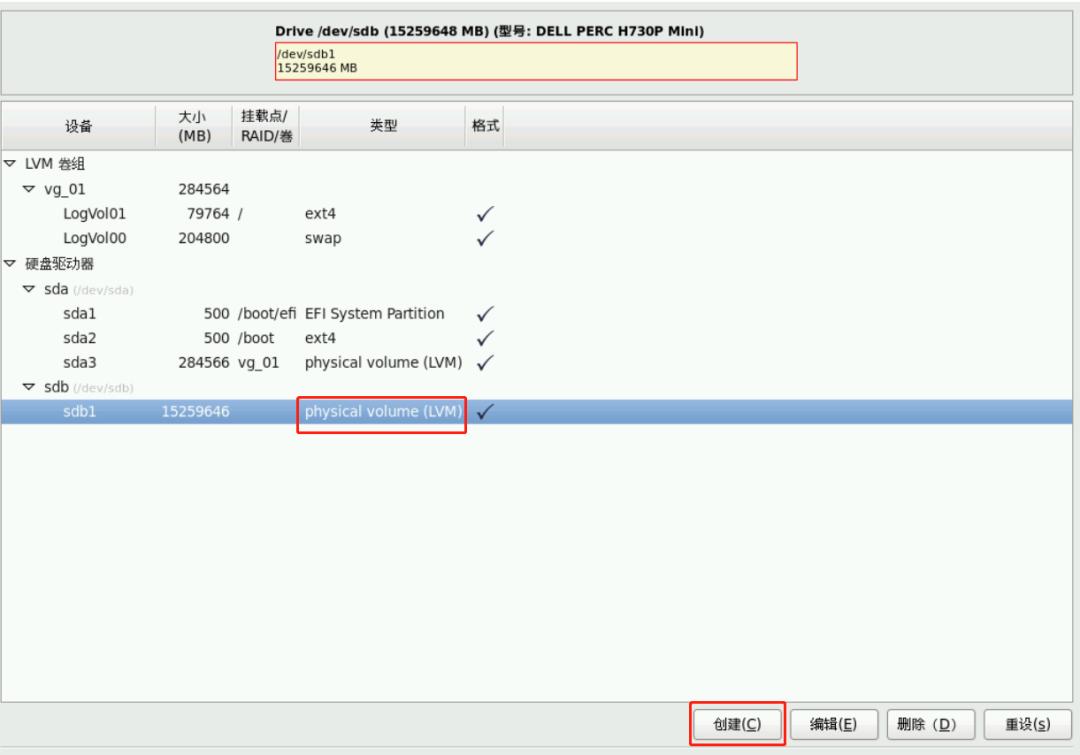Select the sda1 partition row
Screen dimensions: 1080x755
(x=537, y=313)
